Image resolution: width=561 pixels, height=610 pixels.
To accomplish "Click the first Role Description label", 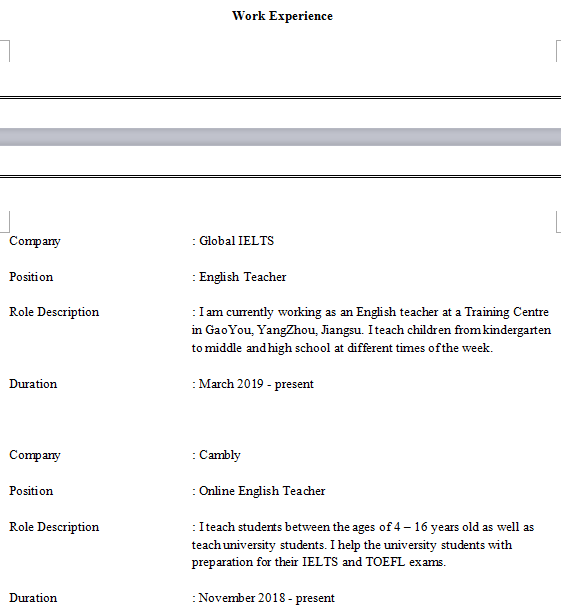I will [x=54, y=312].
